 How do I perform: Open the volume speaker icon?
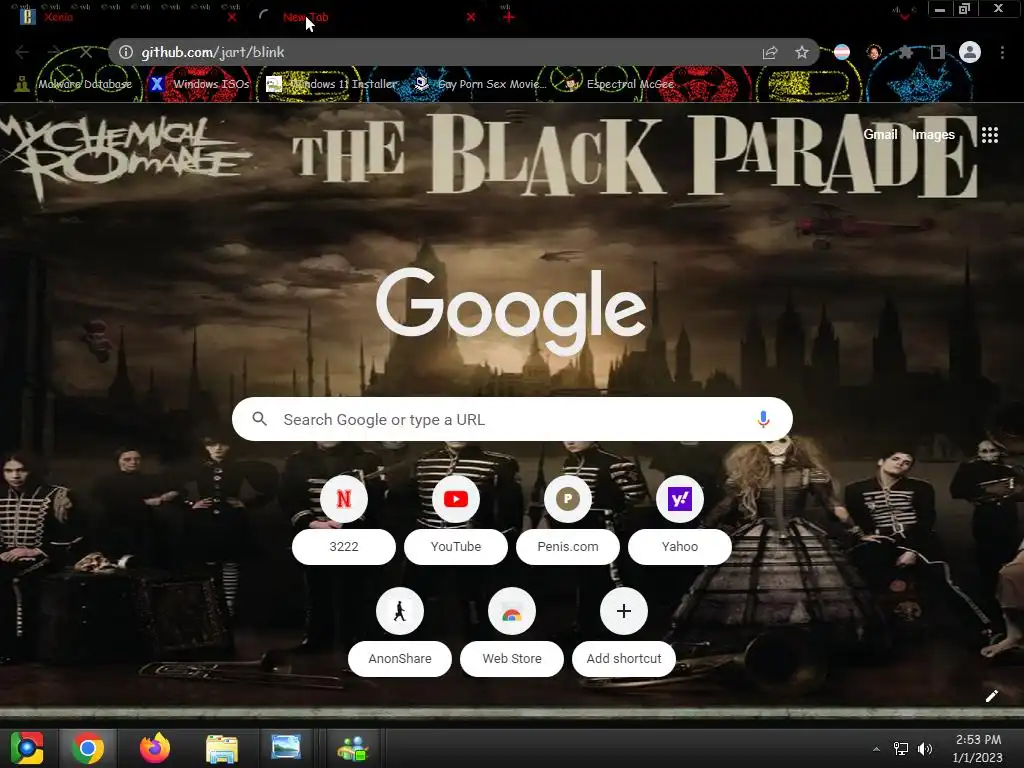925,749
